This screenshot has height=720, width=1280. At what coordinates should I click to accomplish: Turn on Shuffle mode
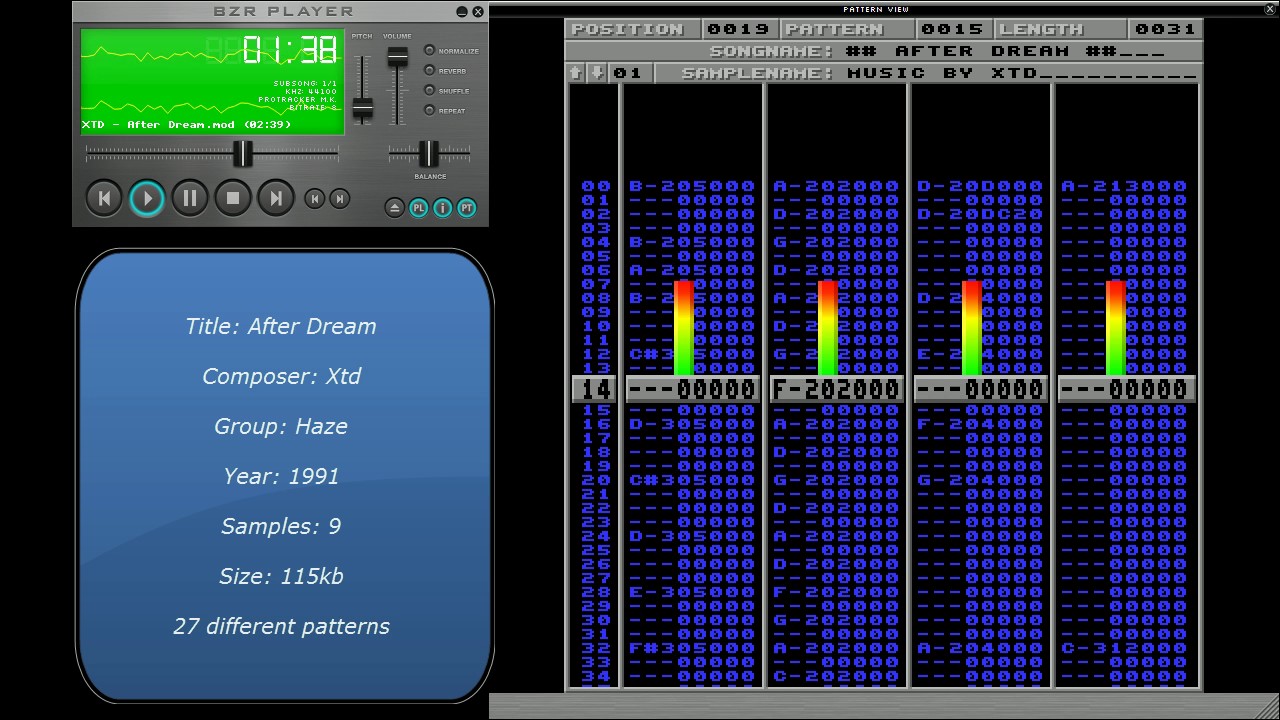pyautogui.click(x=430, y=90)
